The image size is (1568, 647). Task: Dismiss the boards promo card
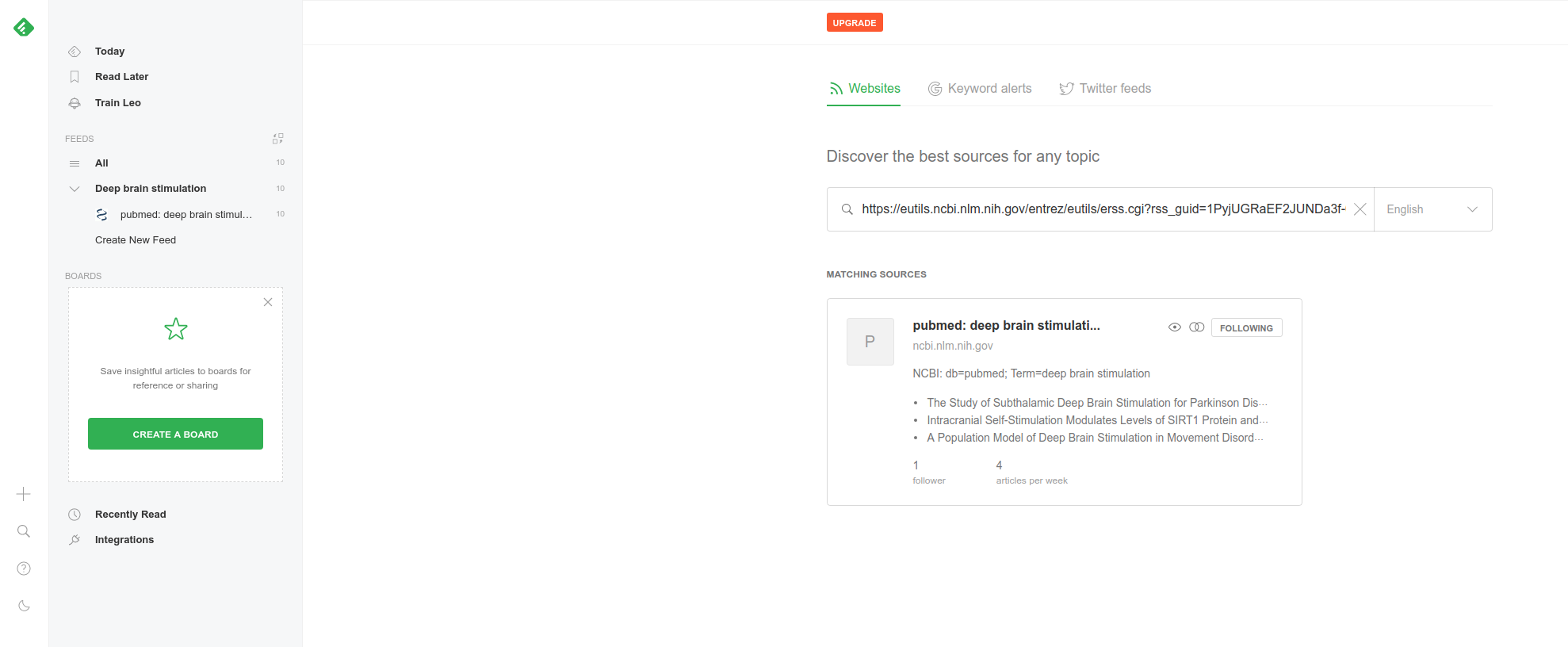(268, 302)
